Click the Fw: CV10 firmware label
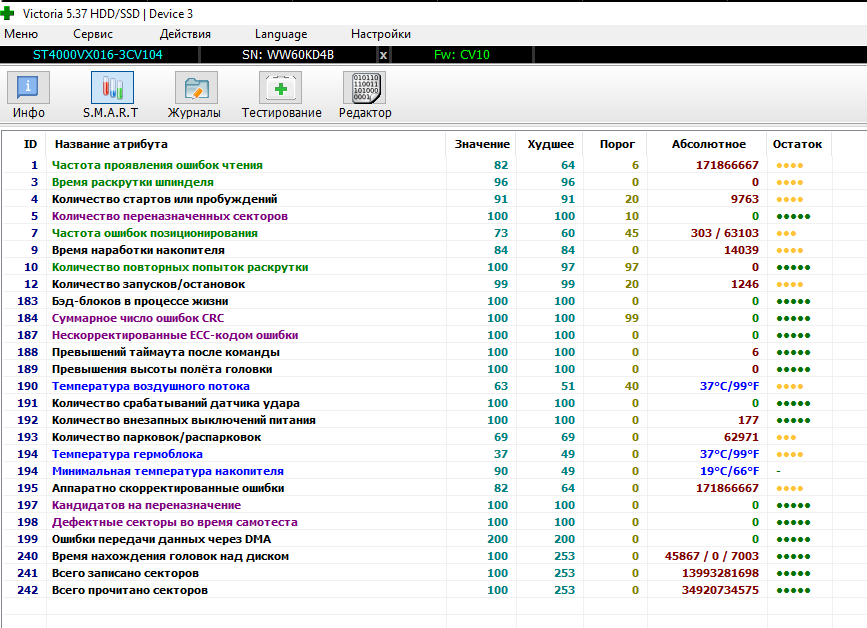The height and width of the screenshot is (628, 867). [x=461, y=54]
